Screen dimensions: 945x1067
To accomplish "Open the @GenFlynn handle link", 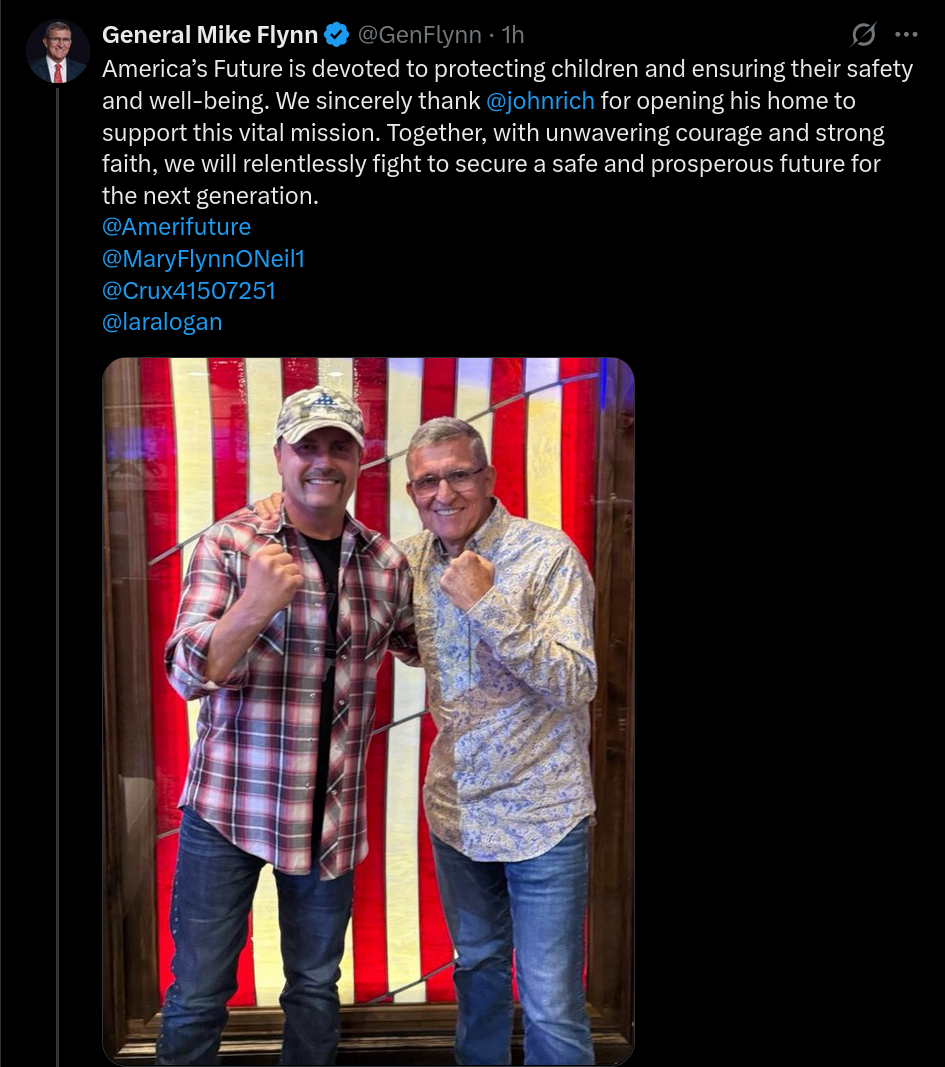I will [x=420, y=35].
